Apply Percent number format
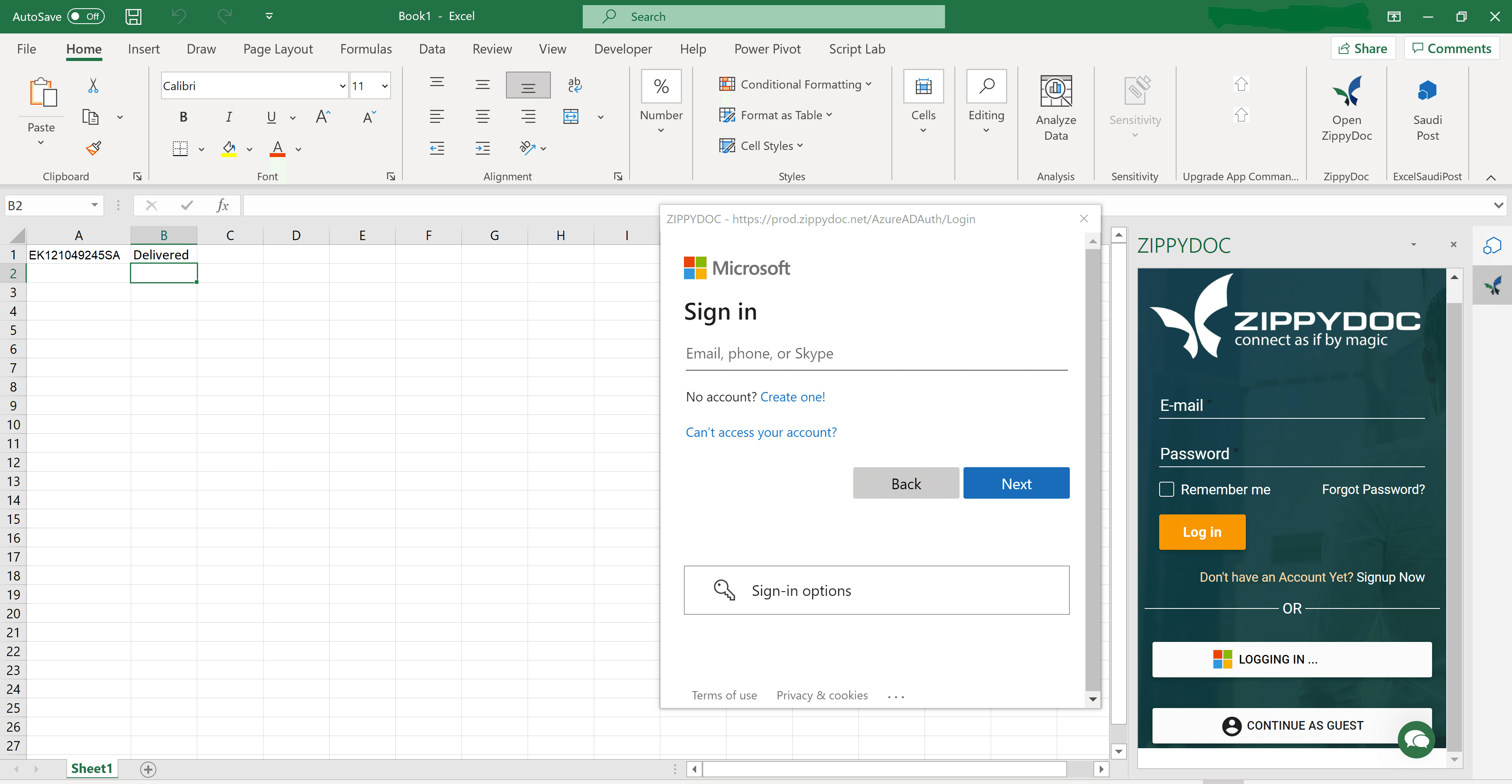This screenshot has width=1512, height=784. [661, 86]
